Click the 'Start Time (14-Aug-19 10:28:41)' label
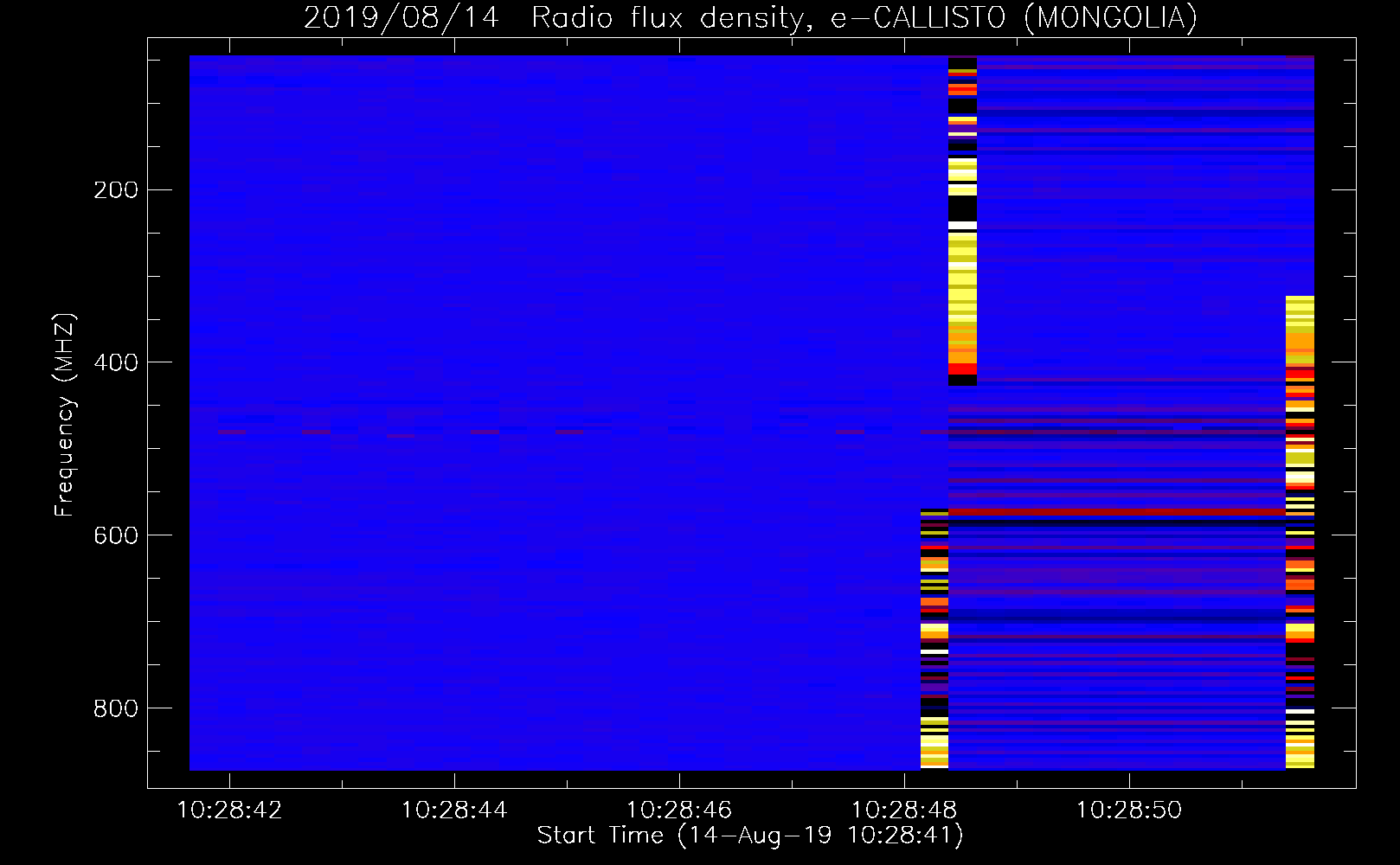This screenshot has height=865, width=1400. (x=750, y=836)
